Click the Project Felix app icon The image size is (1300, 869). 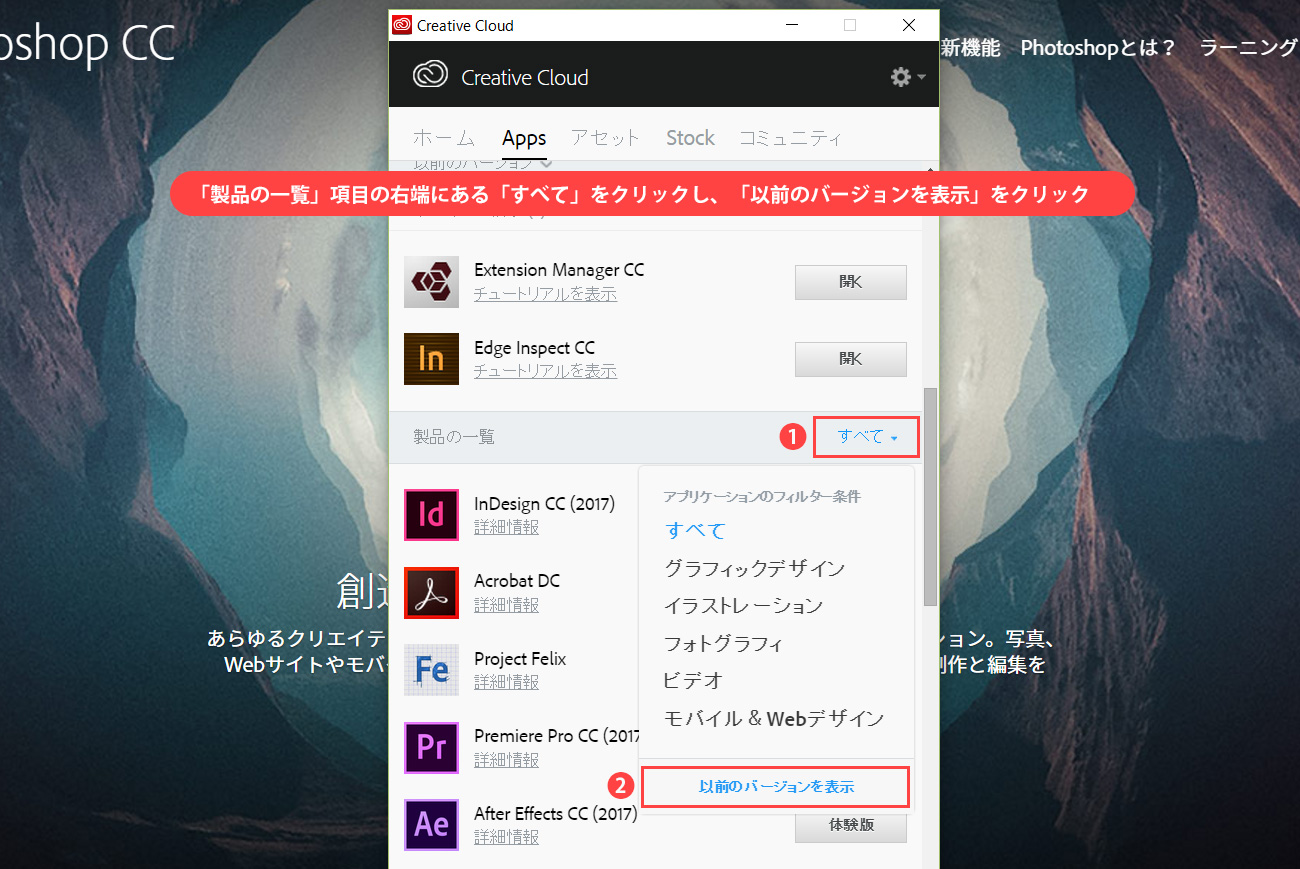click(x=431, y=670)
